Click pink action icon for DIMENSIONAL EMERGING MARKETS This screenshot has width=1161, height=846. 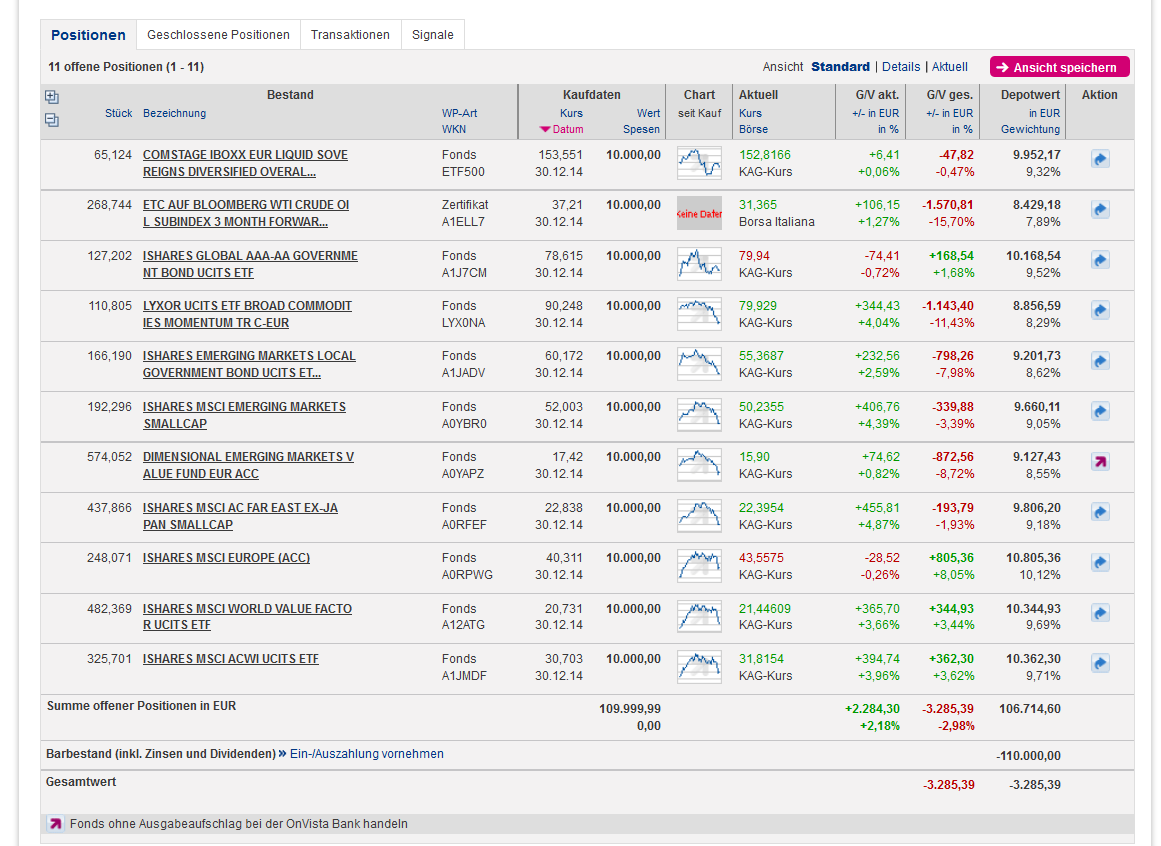[x=1100, y=461]
